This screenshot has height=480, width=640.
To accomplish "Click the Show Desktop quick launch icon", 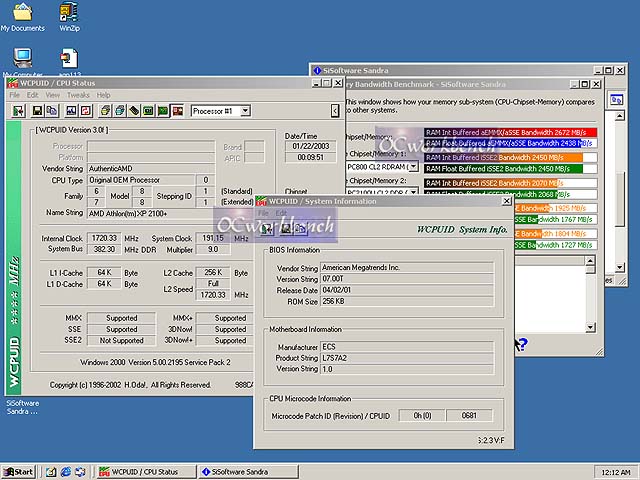I will pos(51,472).
